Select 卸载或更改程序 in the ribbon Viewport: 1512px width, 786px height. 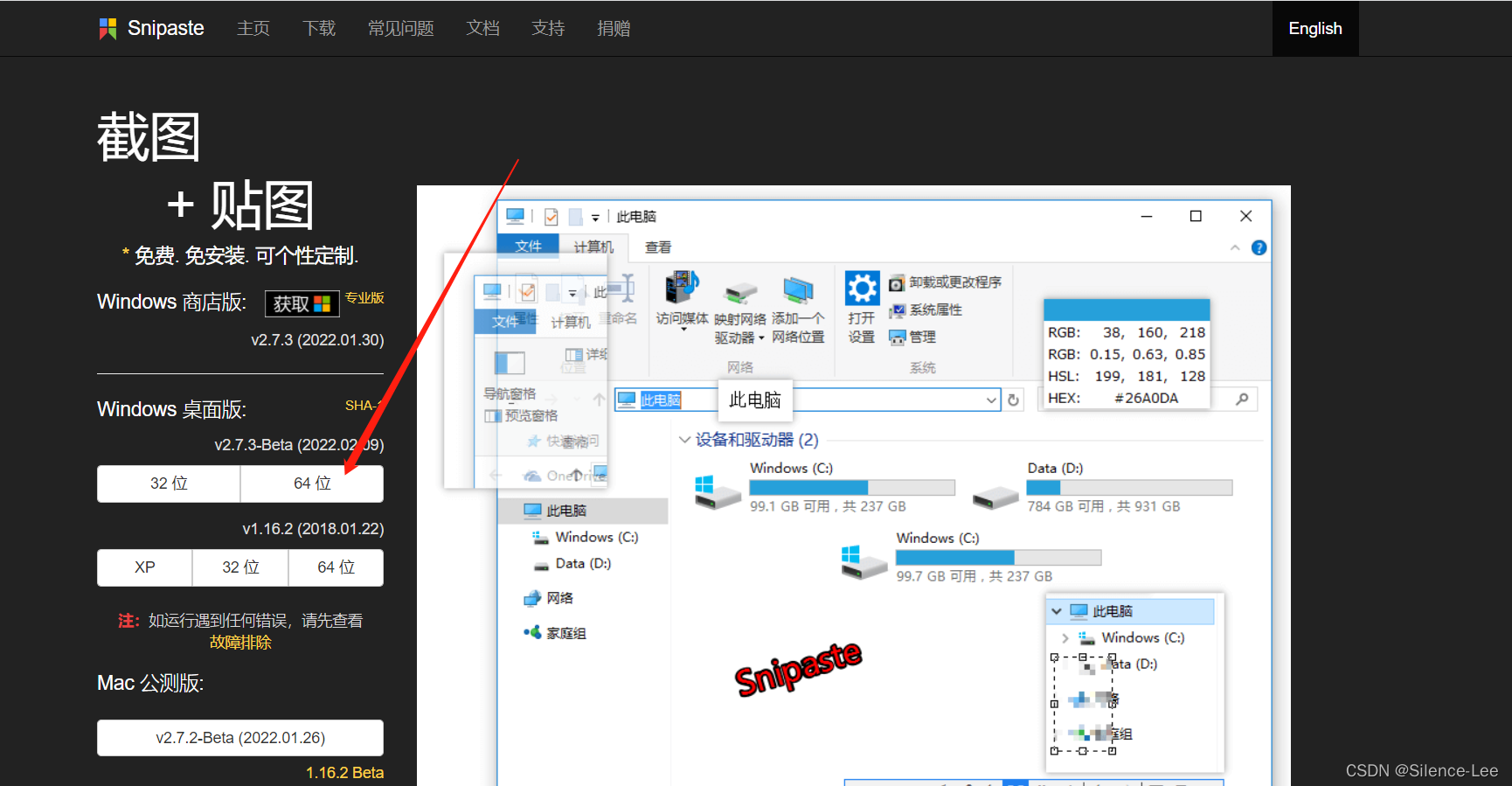click(x=946, y=282)
